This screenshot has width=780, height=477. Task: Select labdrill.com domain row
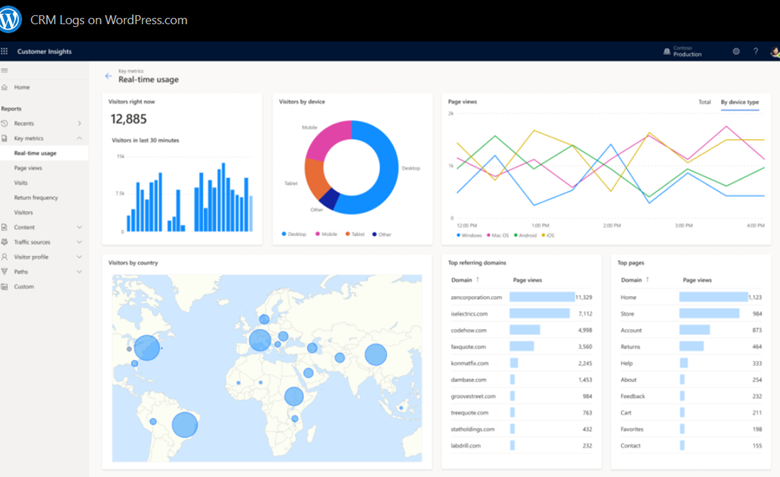[x=521, y=445]
